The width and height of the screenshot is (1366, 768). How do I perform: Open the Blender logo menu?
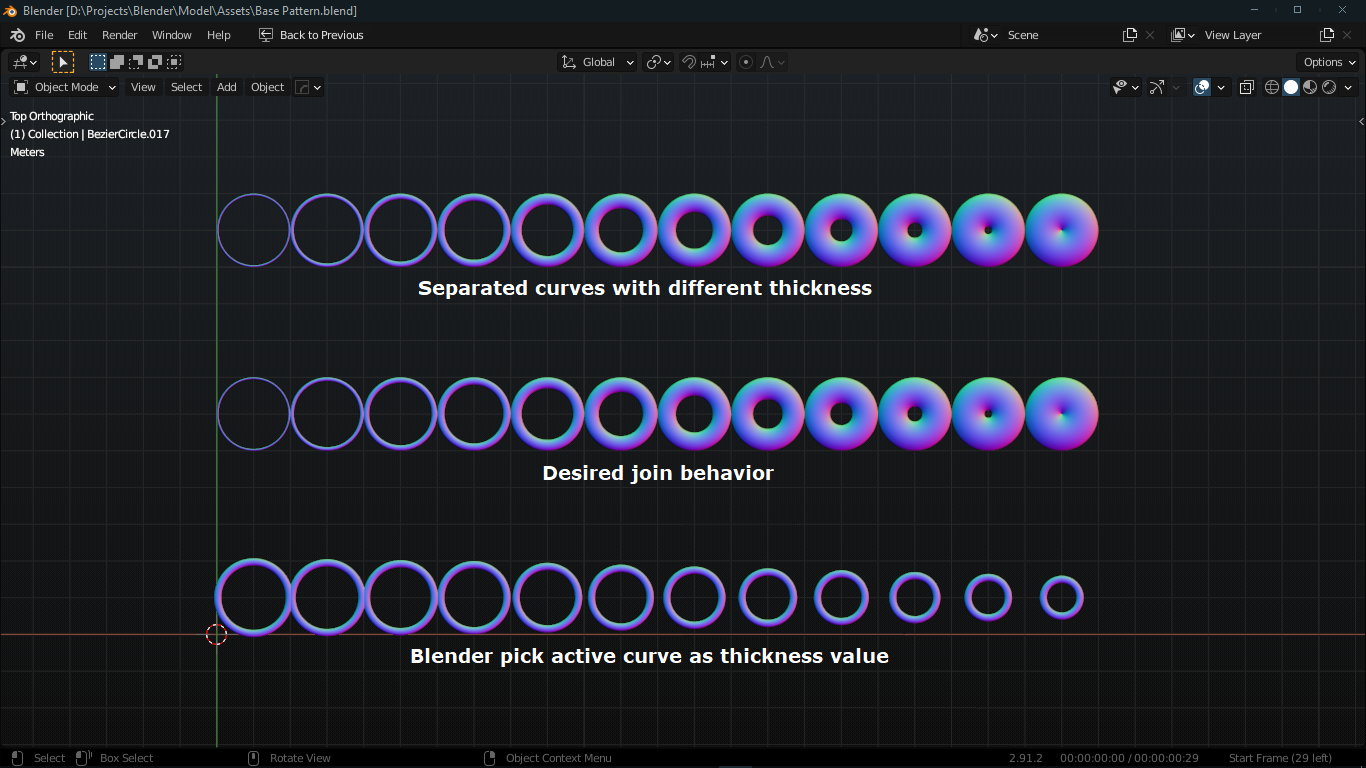17,35
